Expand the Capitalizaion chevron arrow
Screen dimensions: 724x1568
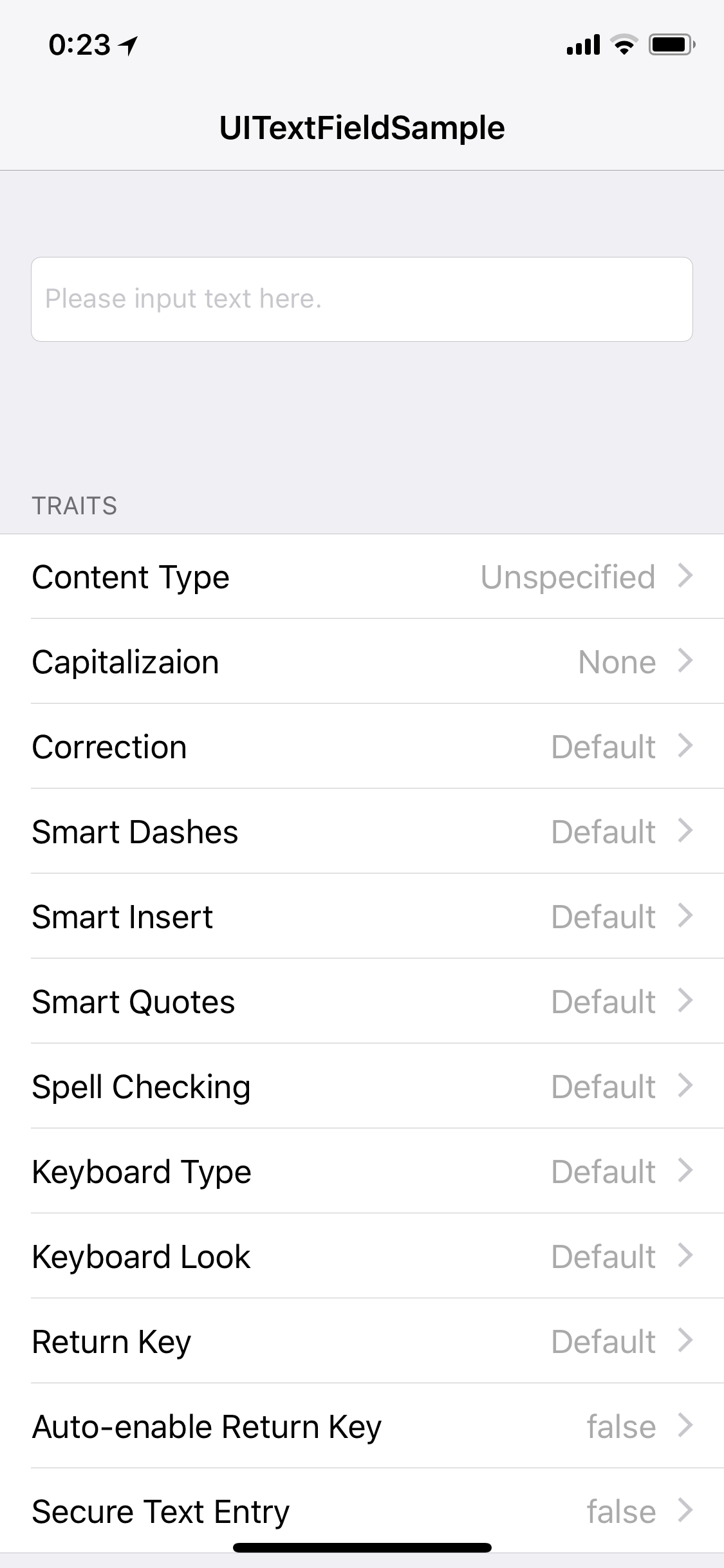pyautogui.click(x=685, y=660)
